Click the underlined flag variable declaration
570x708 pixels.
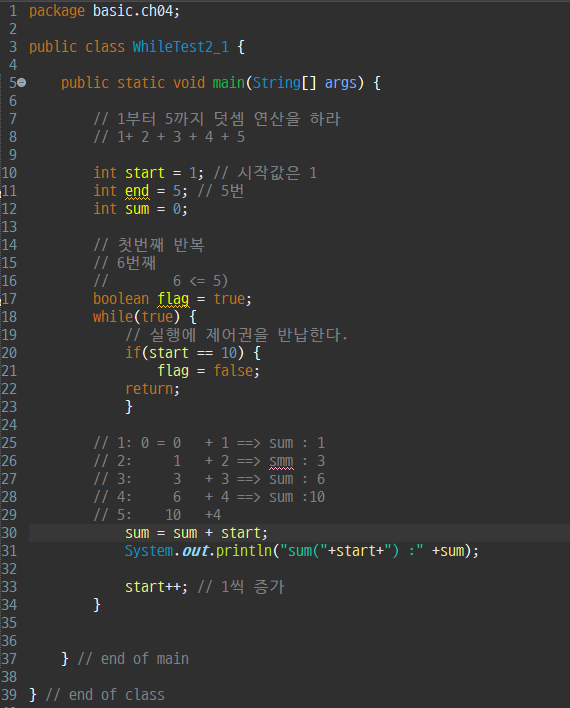[173, 299]
